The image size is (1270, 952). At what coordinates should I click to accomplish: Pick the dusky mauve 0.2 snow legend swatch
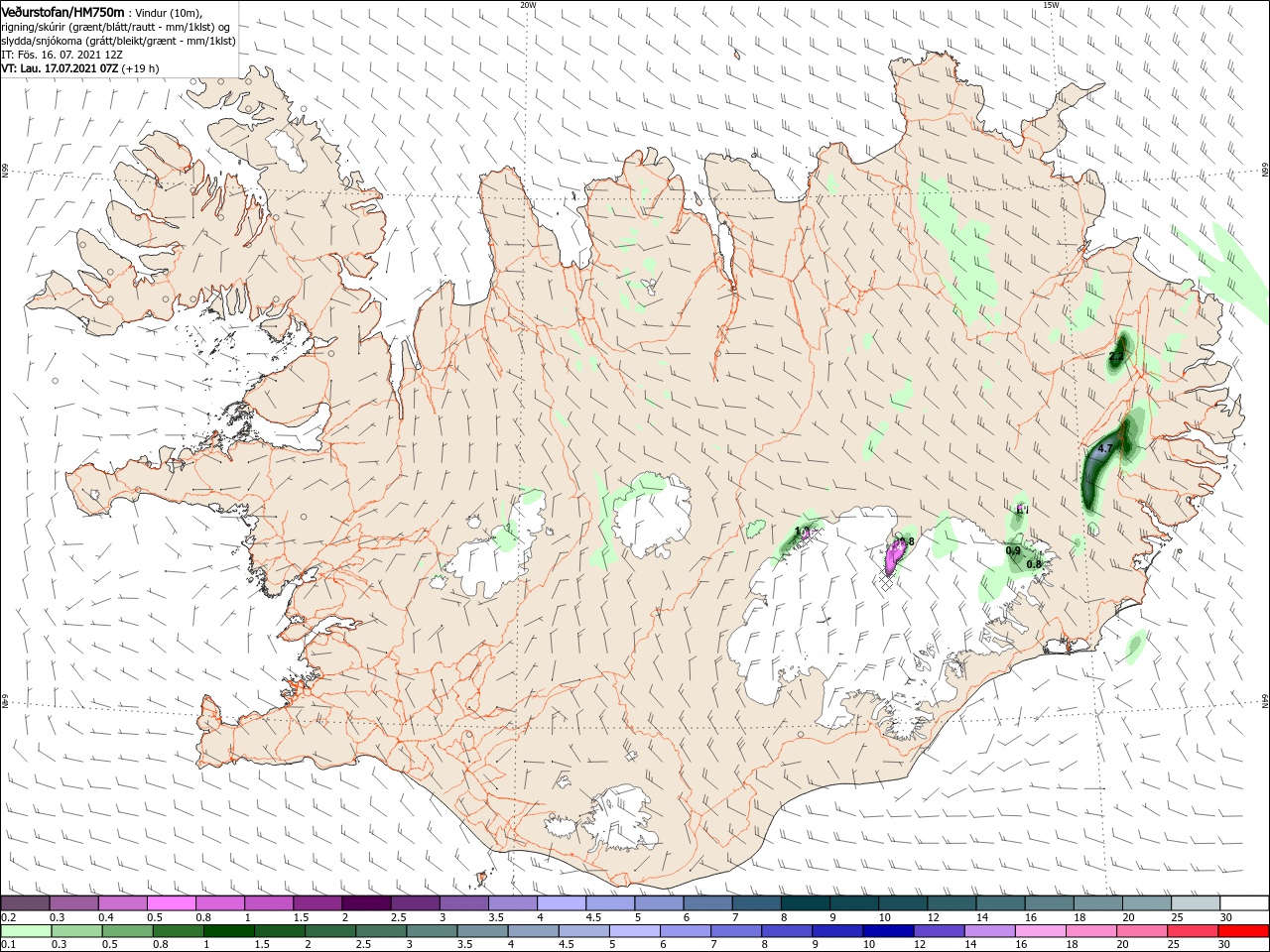point(25,903)
